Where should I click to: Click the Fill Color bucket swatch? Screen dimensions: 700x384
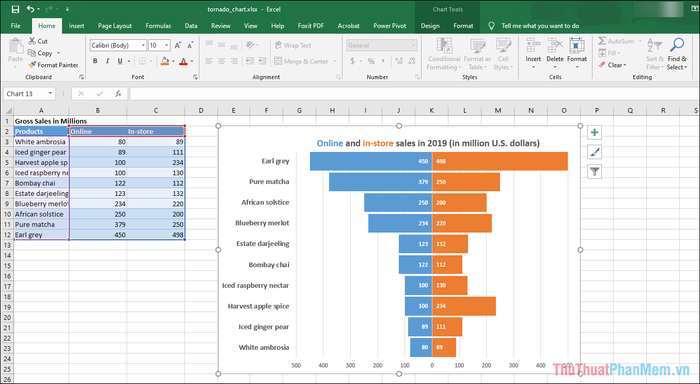[x=165, y=61]
